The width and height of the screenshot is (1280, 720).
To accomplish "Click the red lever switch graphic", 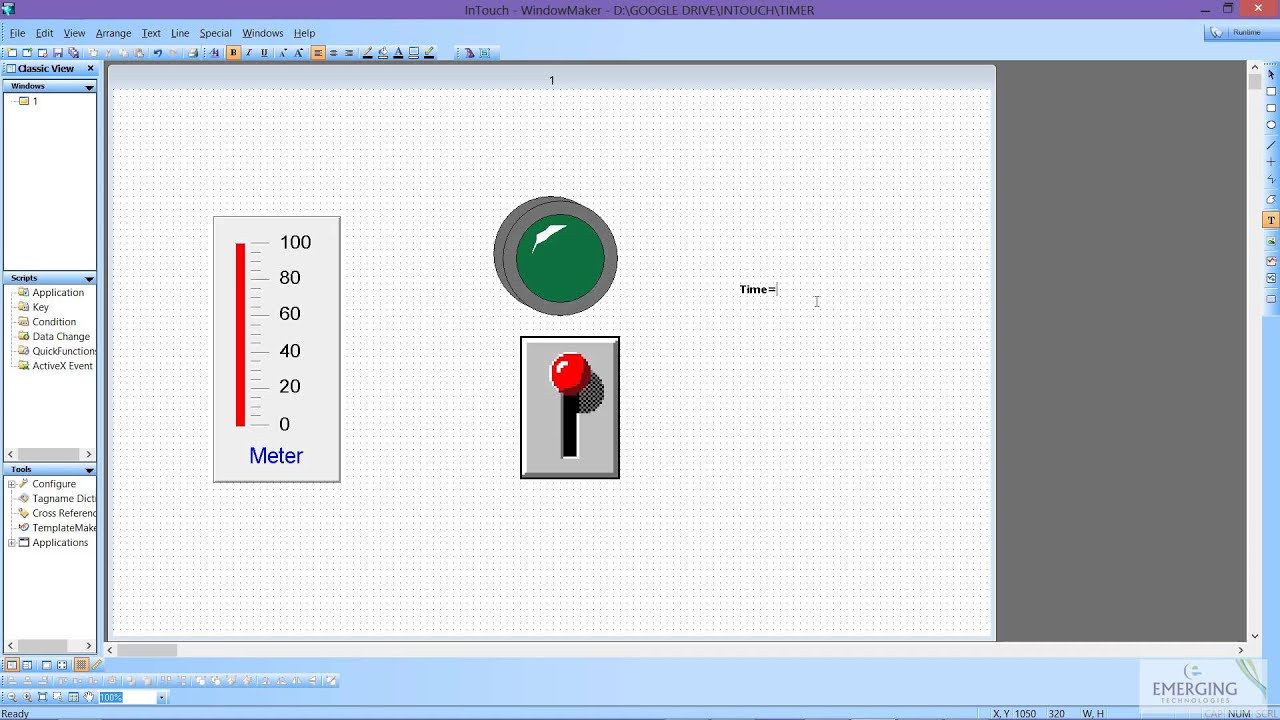I will click(570, 407).
